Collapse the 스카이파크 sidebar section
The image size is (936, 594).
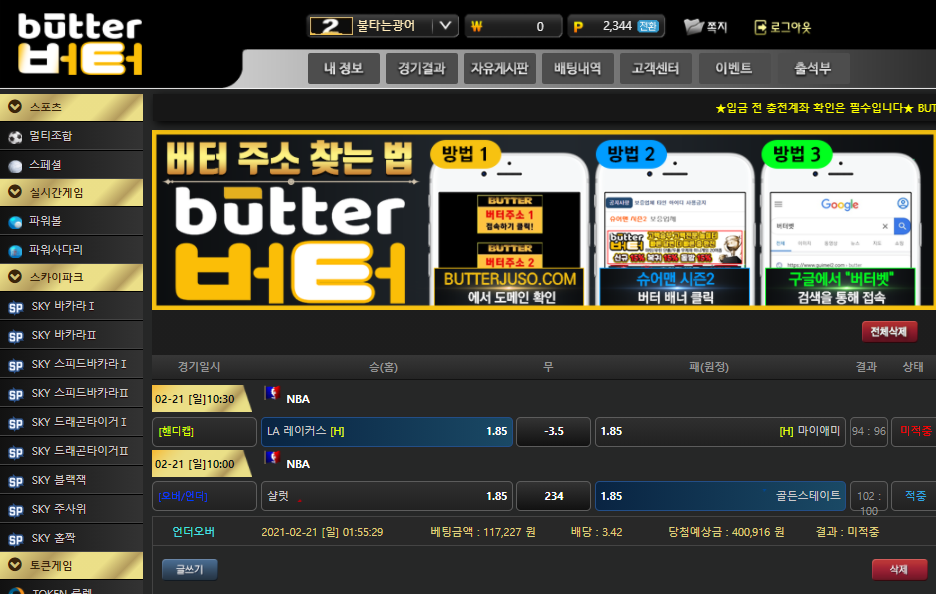15,276
